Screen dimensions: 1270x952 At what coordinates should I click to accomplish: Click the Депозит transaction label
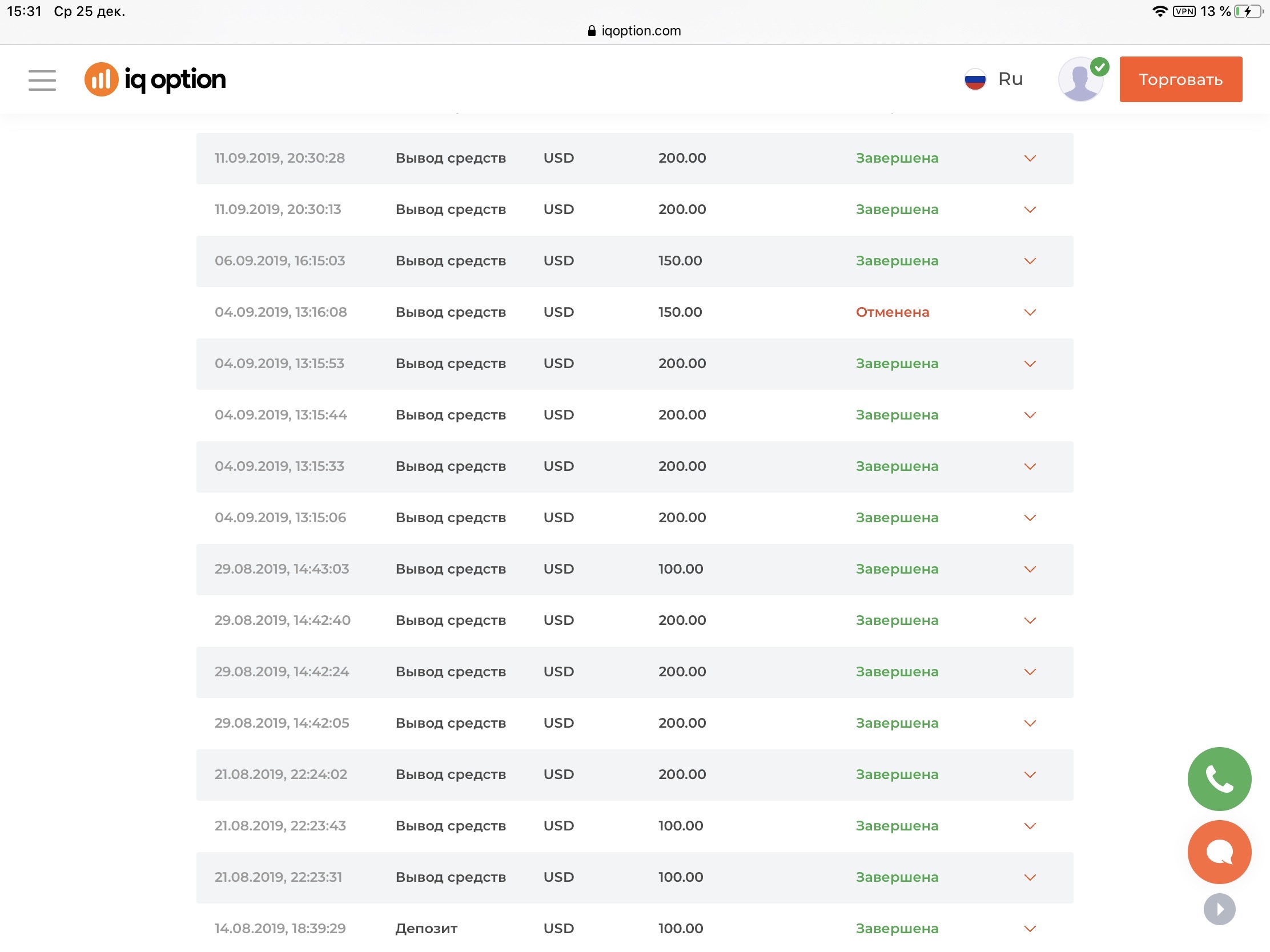point(426,929)
